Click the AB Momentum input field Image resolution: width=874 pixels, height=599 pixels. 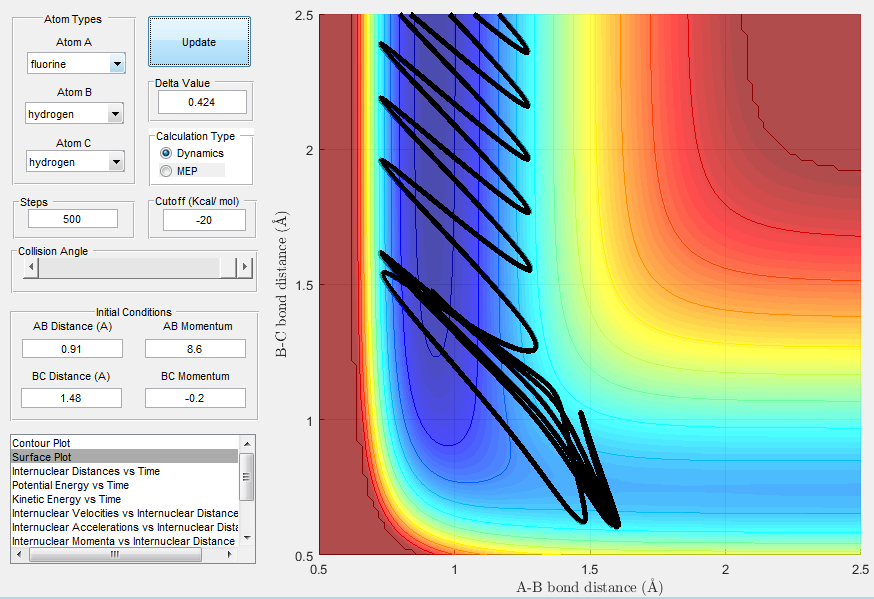[195, 349]
